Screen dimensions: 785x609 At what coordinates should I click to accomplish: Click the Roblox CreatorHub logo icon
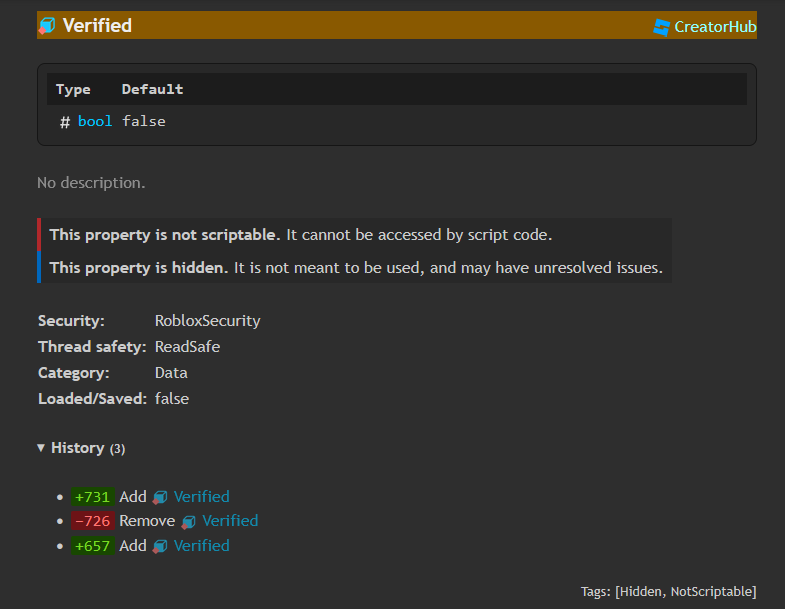(x=661, y=27)
